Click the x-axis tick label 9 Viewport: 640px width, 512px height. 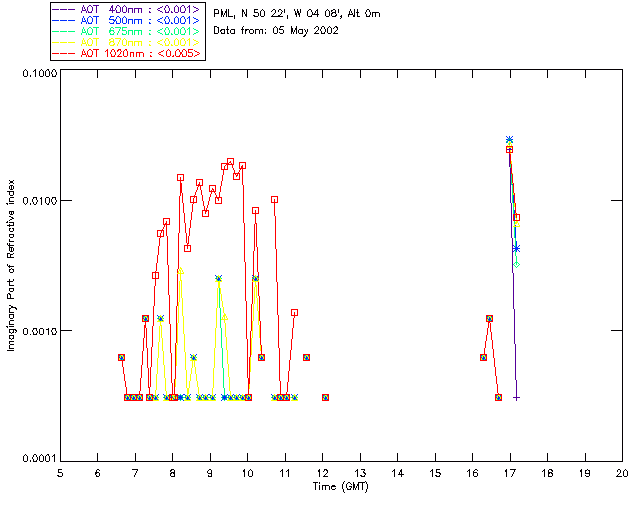(x=210, y=473)
